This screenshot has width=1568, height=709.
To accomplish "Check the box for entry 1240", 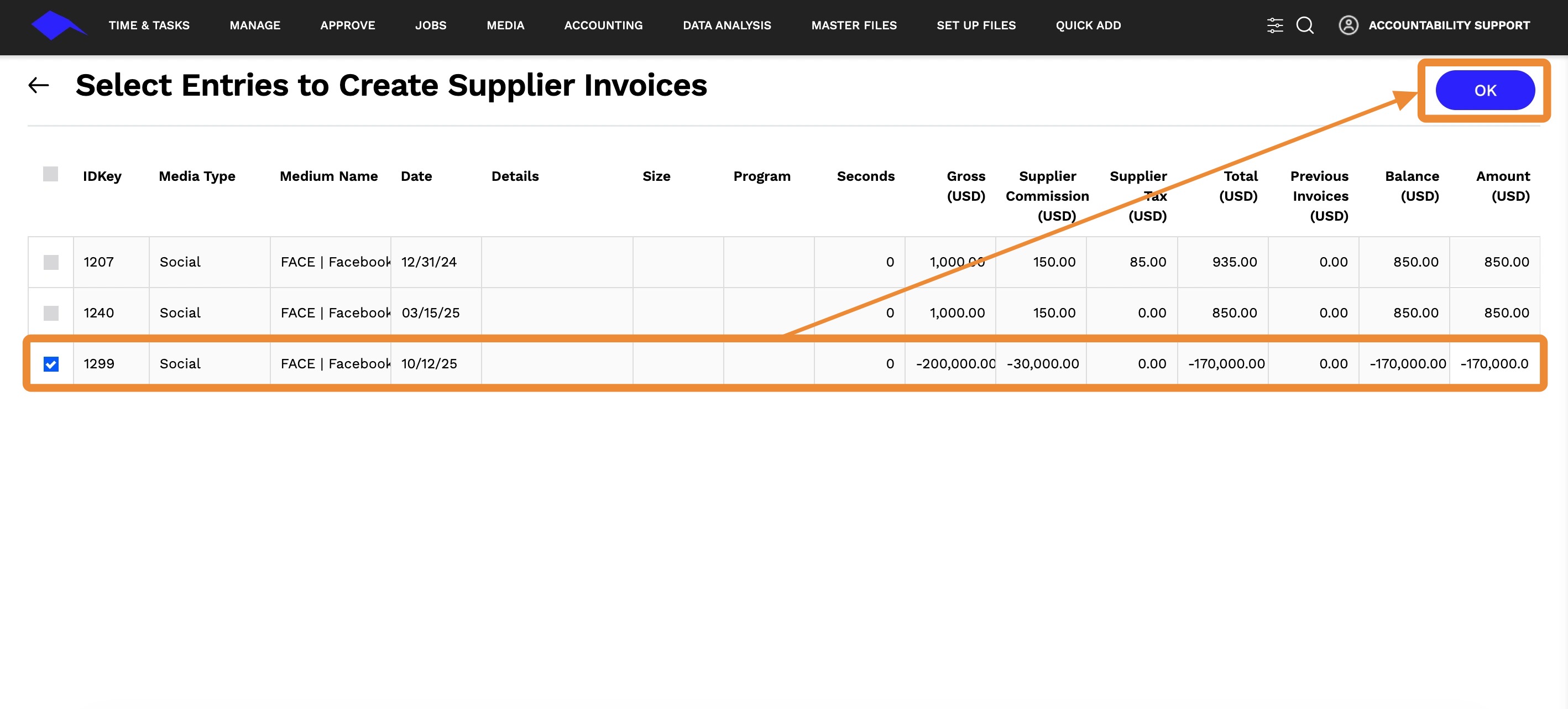I will point(51,313).
